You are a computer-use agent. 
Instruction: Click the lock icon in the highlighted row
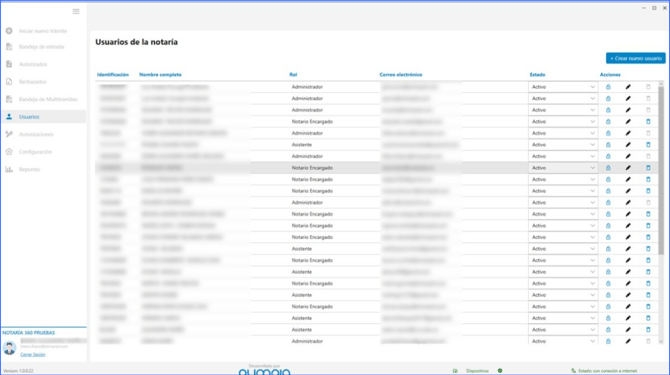pos(608,168)
